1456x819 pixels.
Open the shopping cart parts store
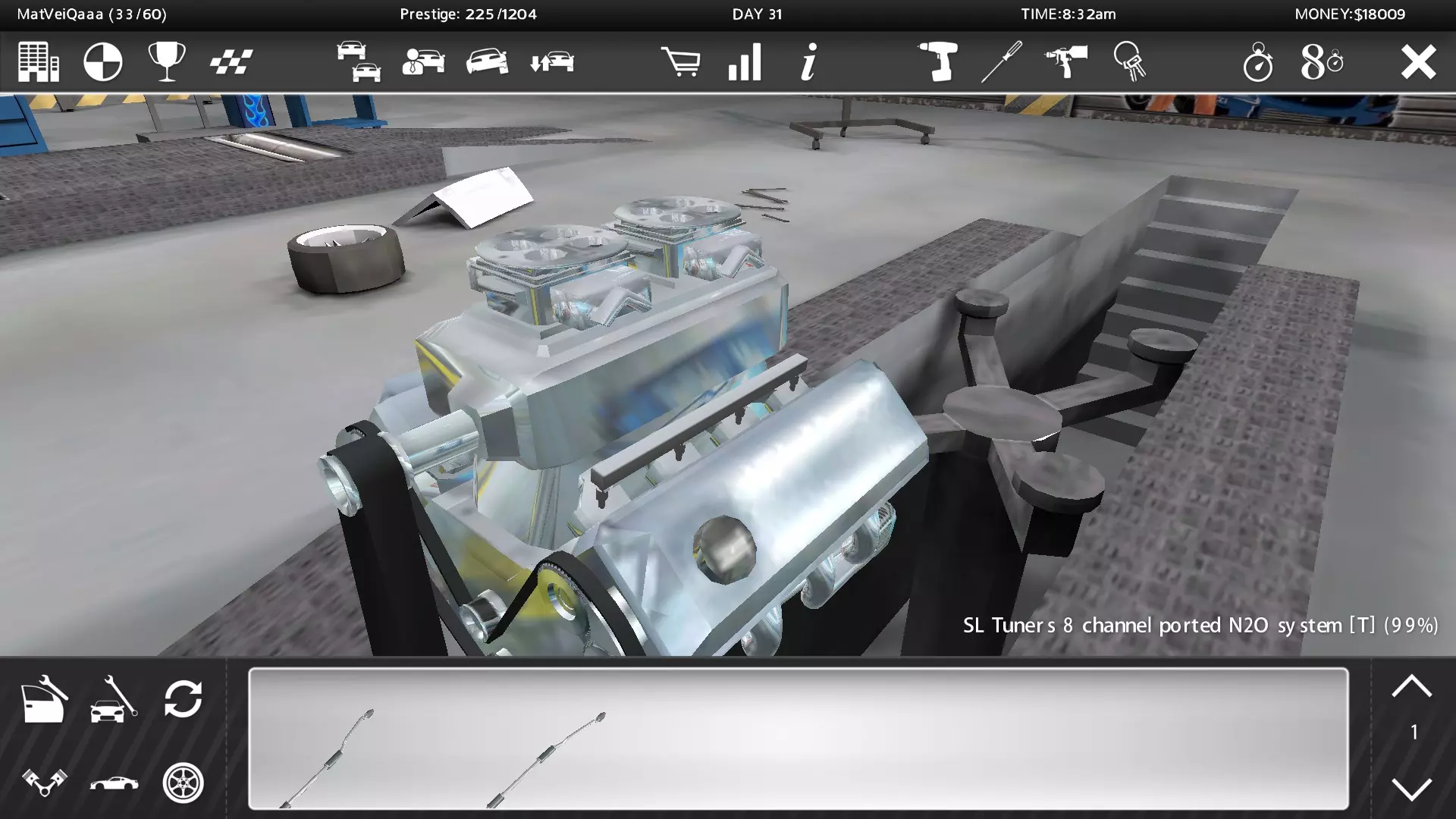[x=680, y=61]
